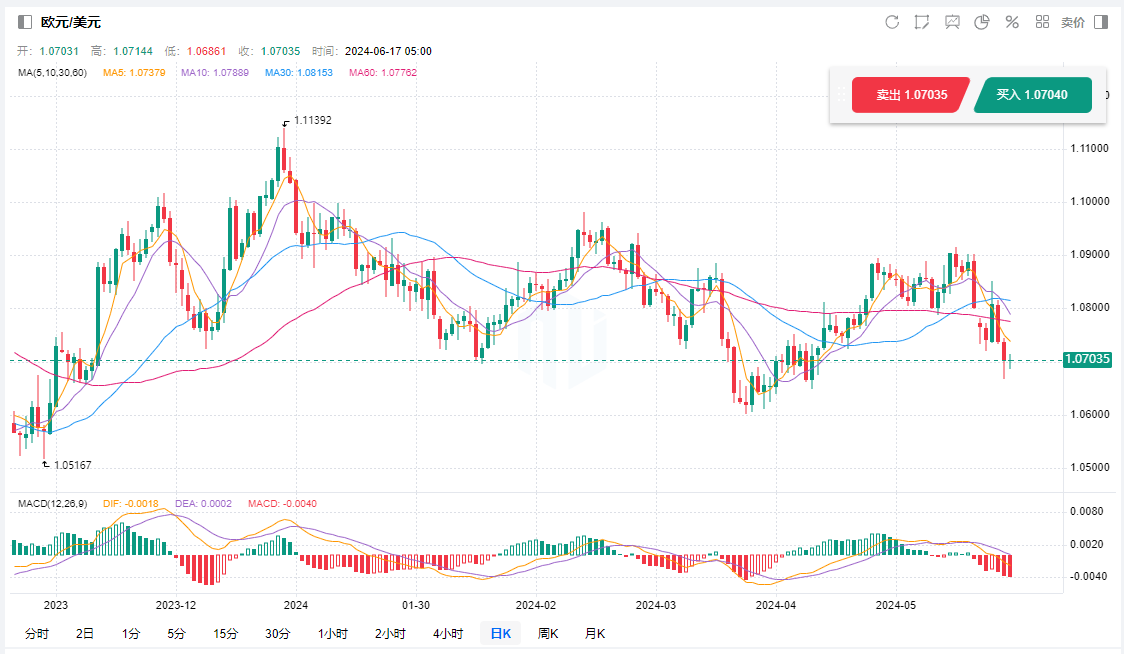The width and height of the screenshot is (1124, 654).
Task: Click the red 卖出 1.07035 button
Action: pos(908,95)
